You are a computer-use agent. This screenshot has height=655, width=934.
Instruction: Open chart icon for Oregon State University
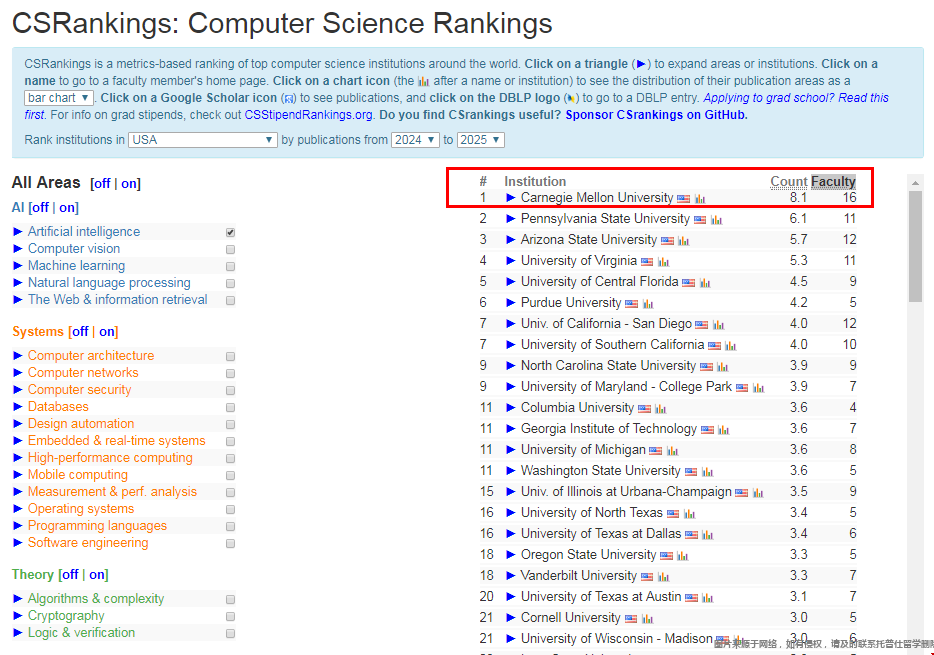click(683, 556)
